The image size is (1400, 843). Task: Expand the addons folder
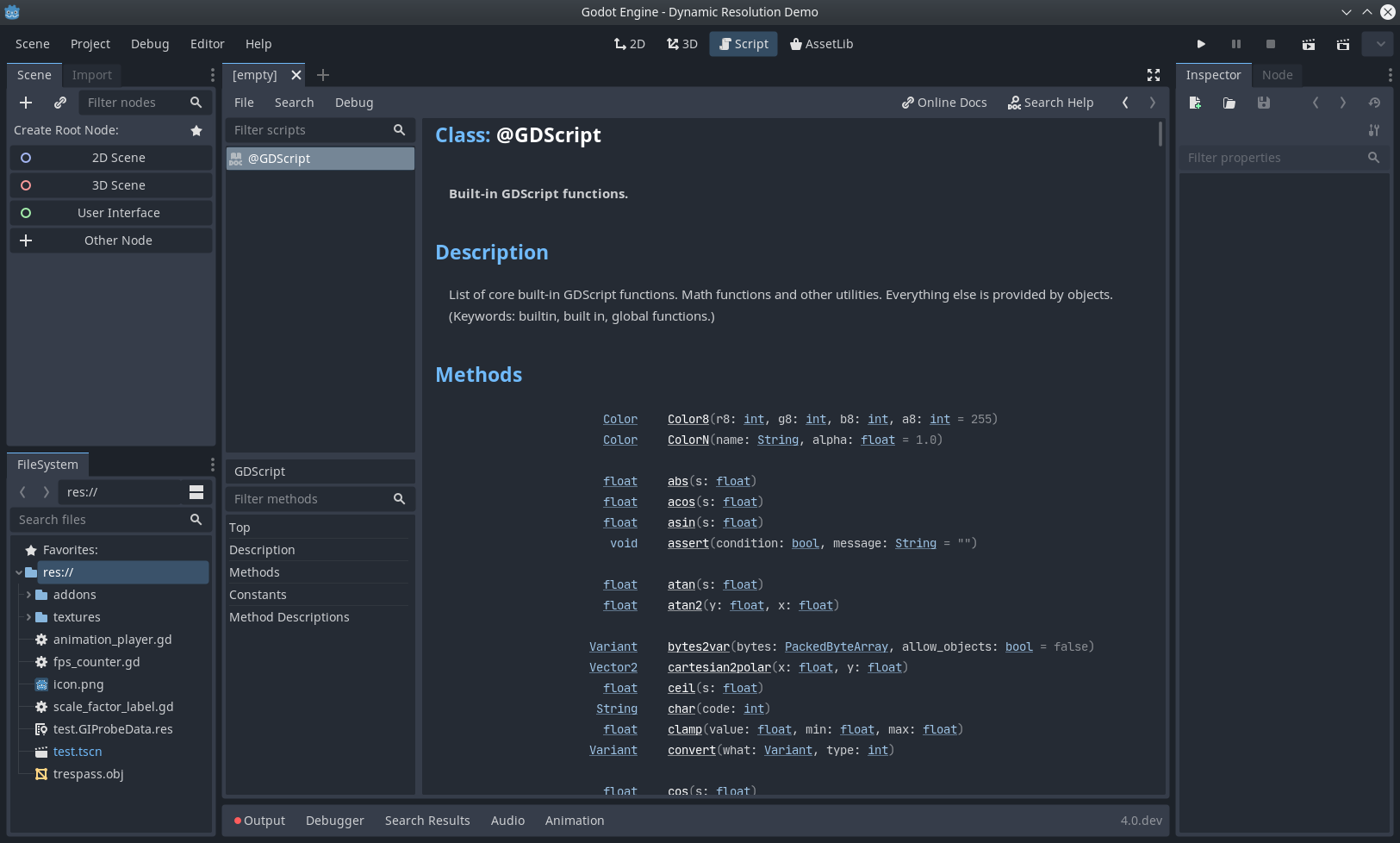(x=28, y=595)
